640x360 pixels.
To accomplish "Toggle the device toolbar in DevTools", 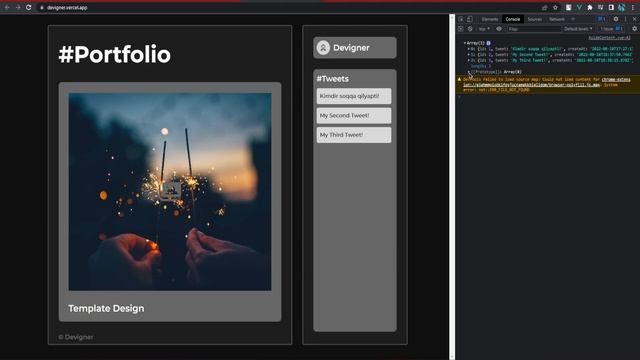I will (470, 19).
